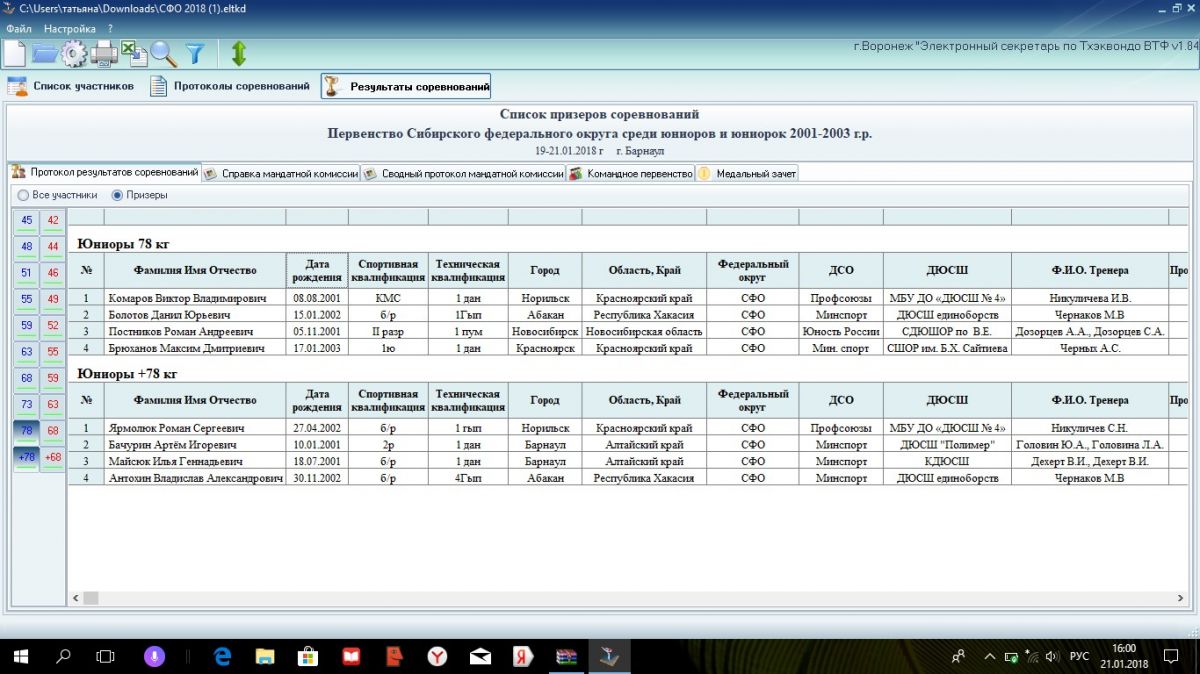The height and width of the screenshot is (674, 1200).
Task: Toggle the red +68 weight category button
Action: (x=53, y=457)
